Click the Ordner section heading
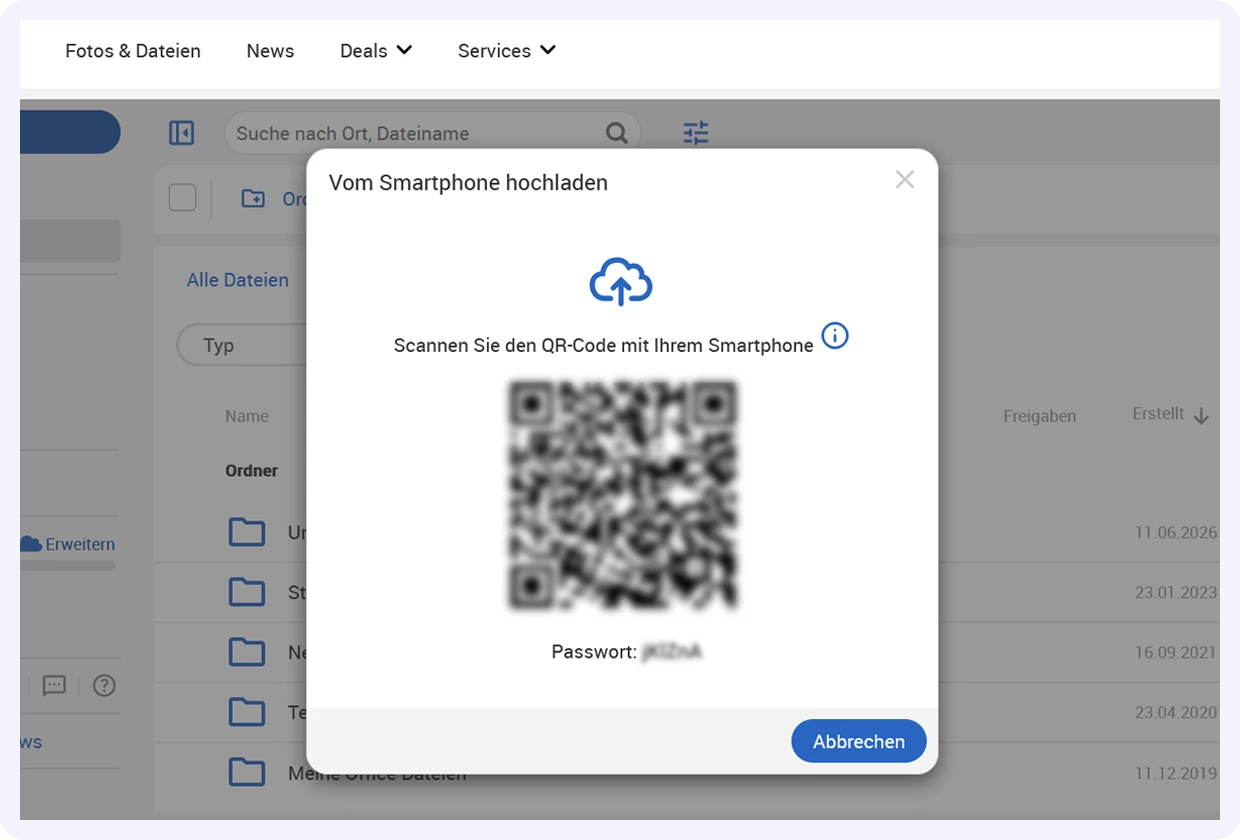Screen dimensions: 1240x840 251,470
